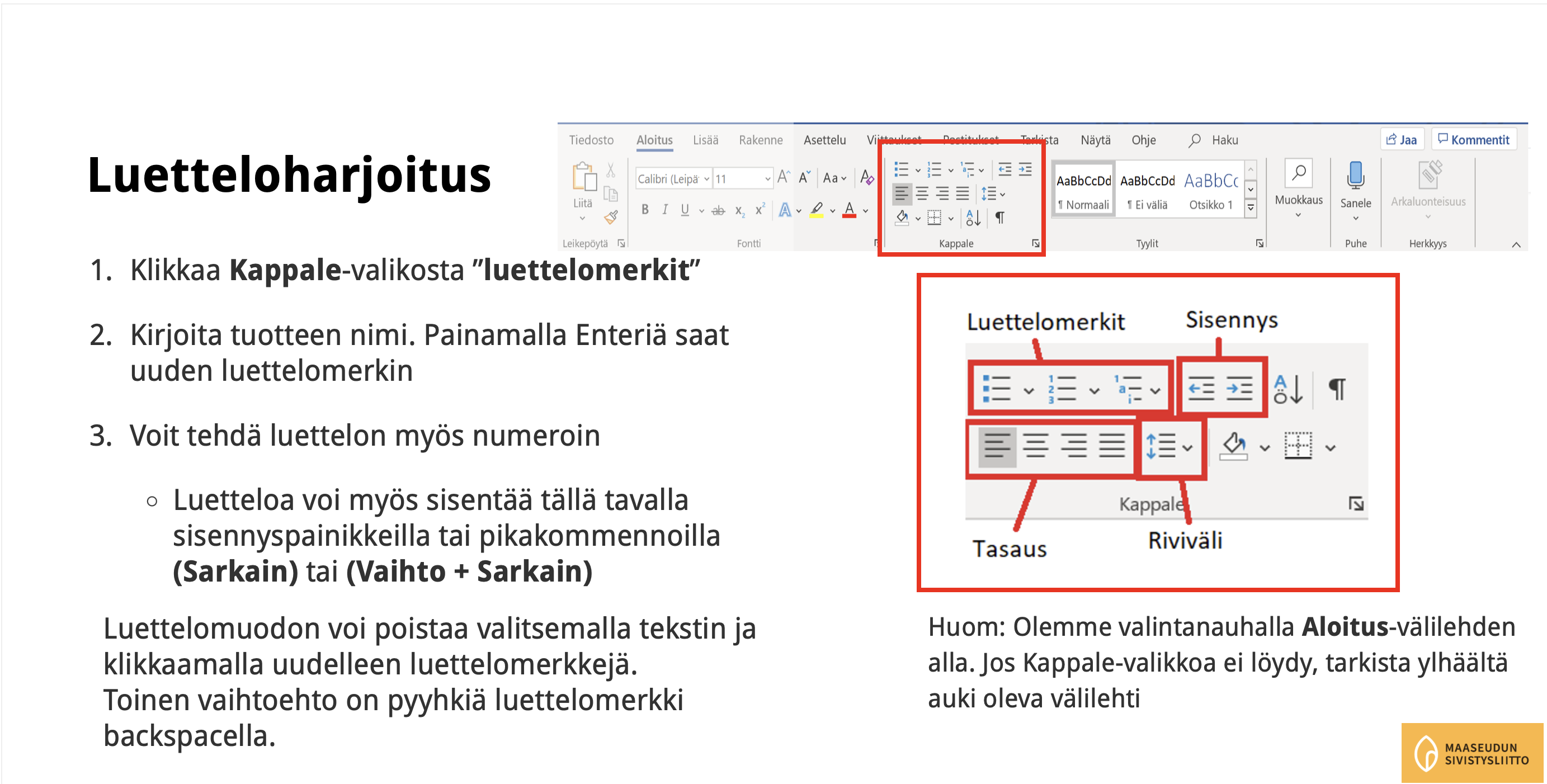This screenshot has width=1547, height=784.
Task: Click the Kommentit button
Action: coord(1474,139)
